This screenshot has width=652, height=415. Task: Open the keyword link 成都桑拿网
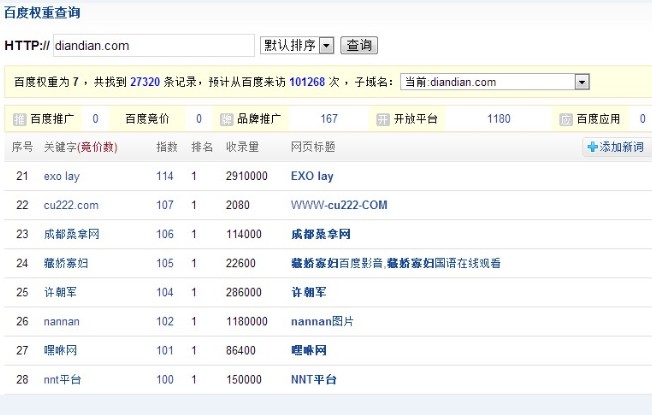[x=72, y=234]
